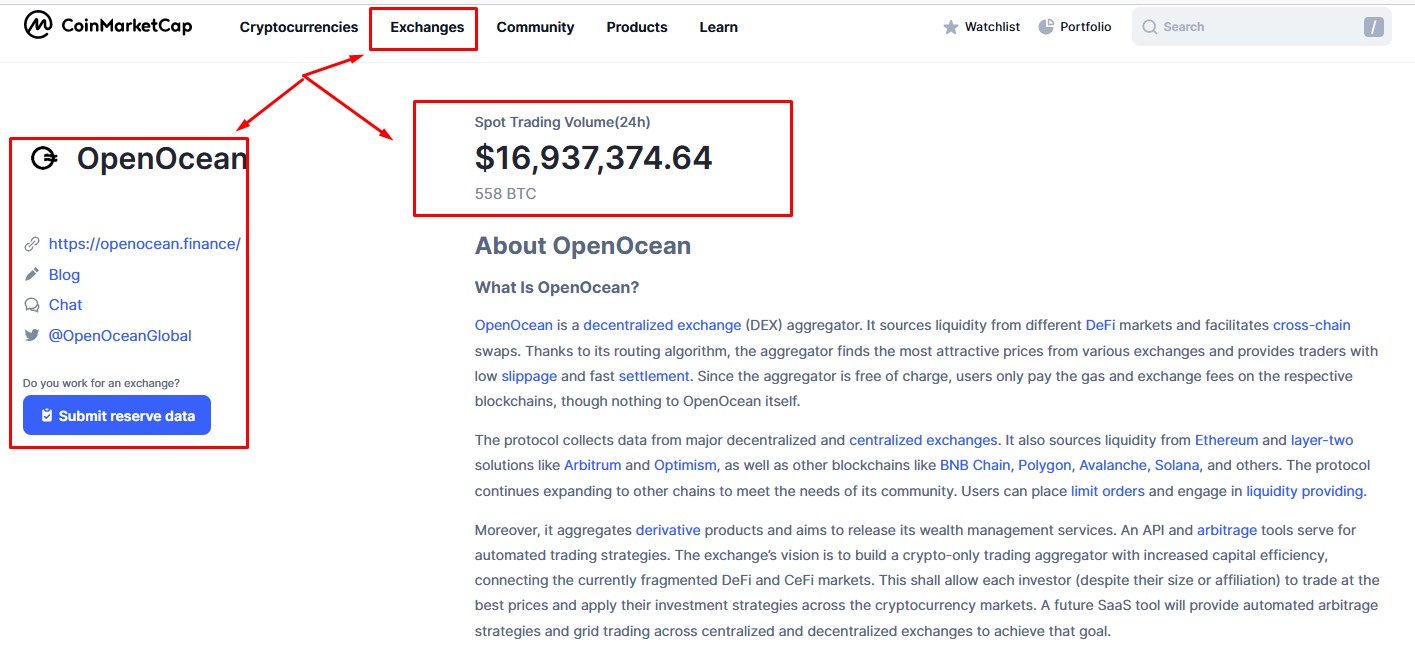Follow the centralized exchanges link
1415x651 pixels.
923,440
